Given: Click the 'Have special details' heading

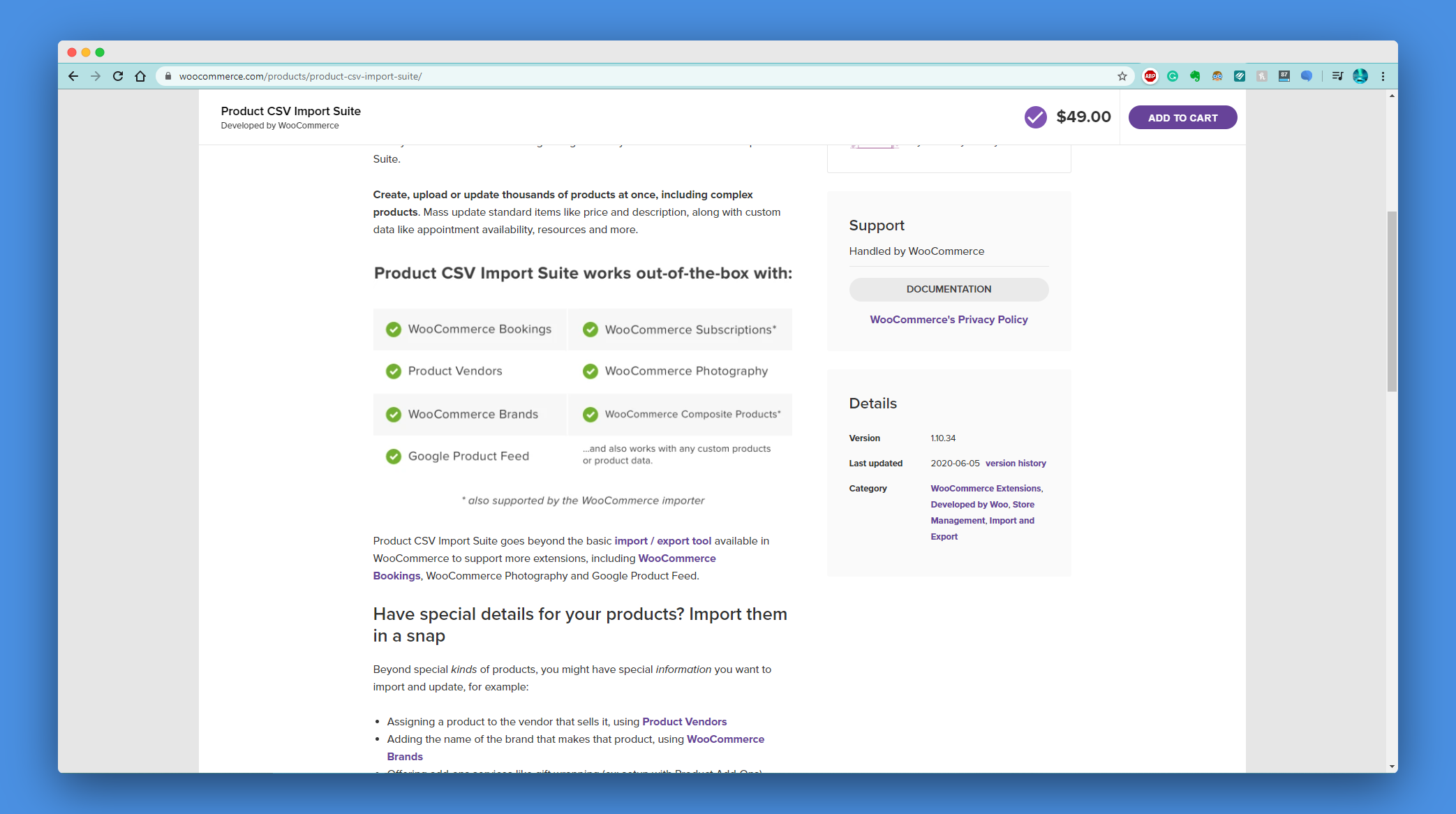Looking at the screenshot, I should coord(580,625).
